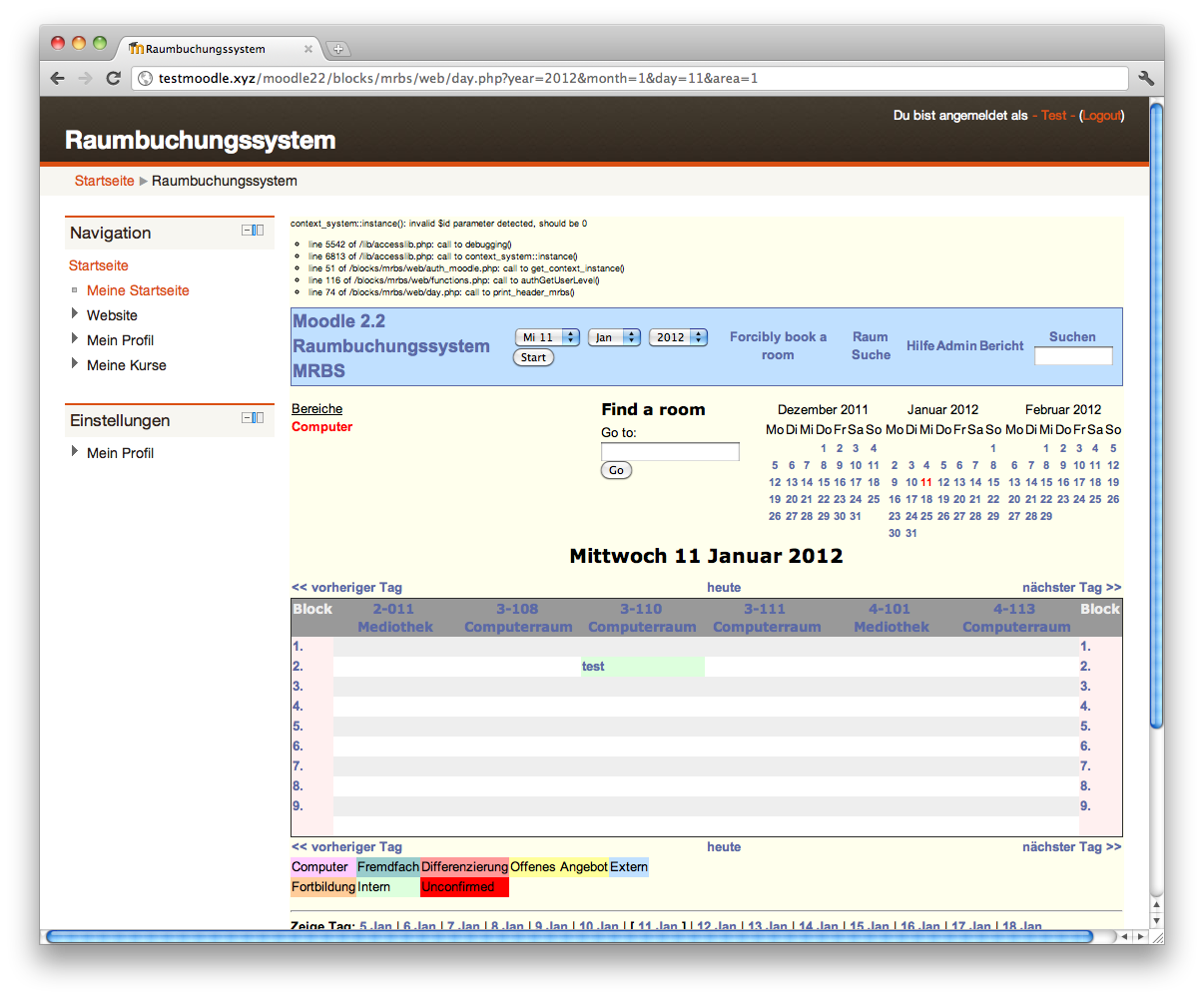This screenshot has width=1204, height=999.
Task: Open the Hilfe menu link
Action: [x=920, y=345]
